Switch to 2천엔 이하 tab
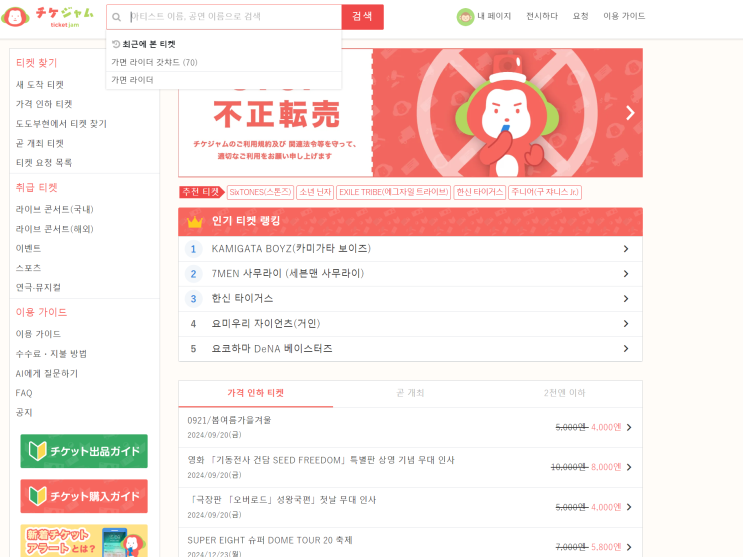The image size is (743, 557). coord(565,393)
